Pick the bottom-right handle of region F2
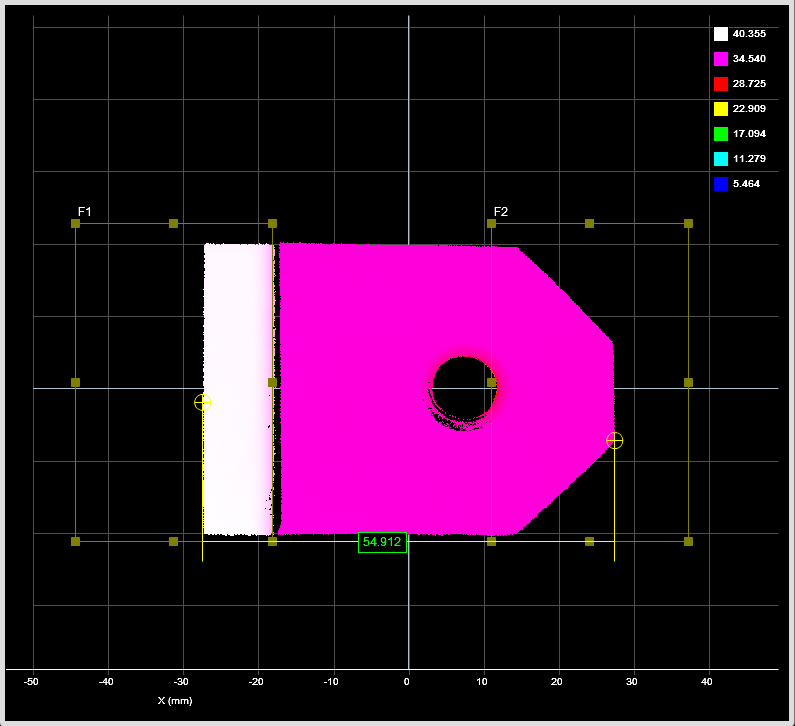This screenshot has height=726, width=795. [x=689, y=542]
